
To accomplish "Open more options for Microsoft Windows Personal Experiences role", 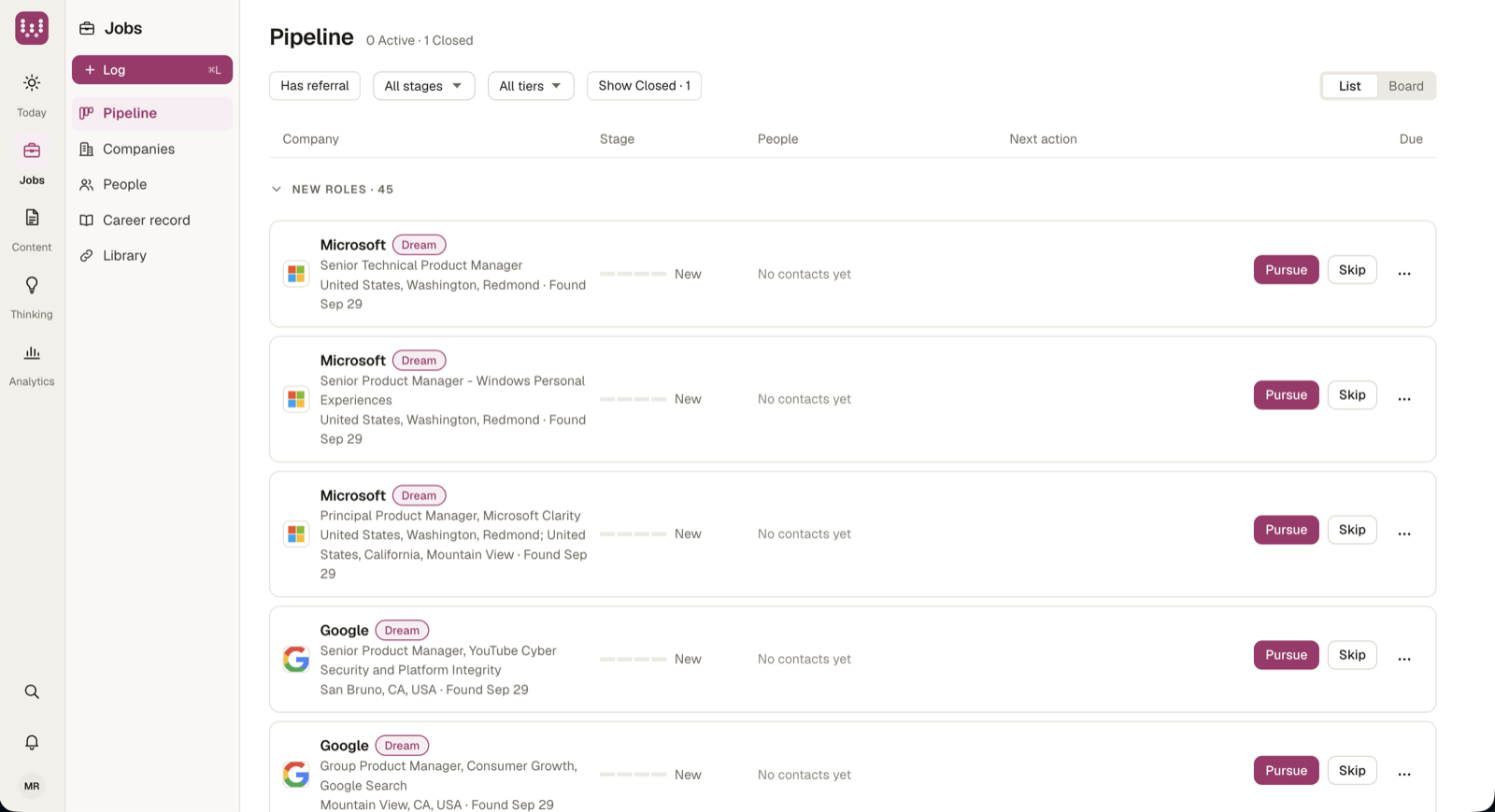I will [x=1404, y=399].
